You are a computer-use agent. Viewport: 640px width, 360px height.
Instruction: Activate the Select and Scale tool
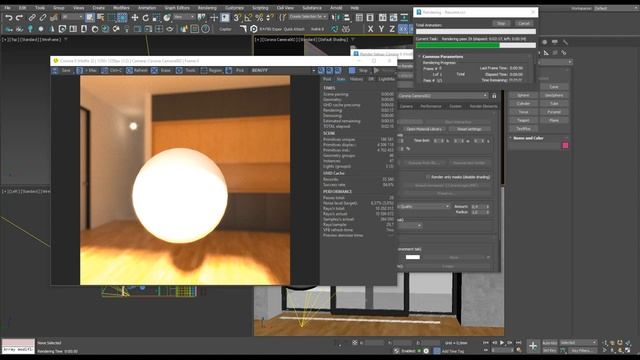(156, 18)
